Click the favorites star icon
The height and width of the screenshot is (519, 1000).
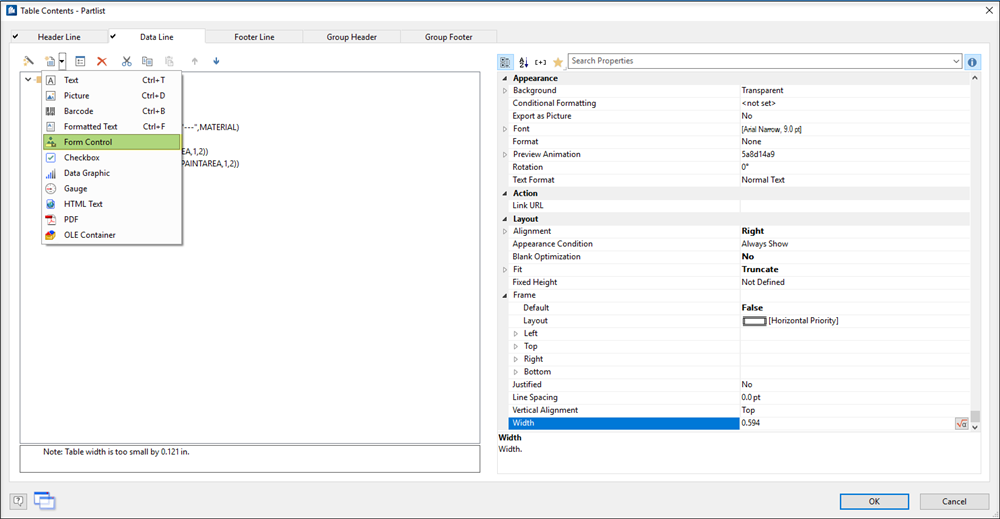coord(558,62)
